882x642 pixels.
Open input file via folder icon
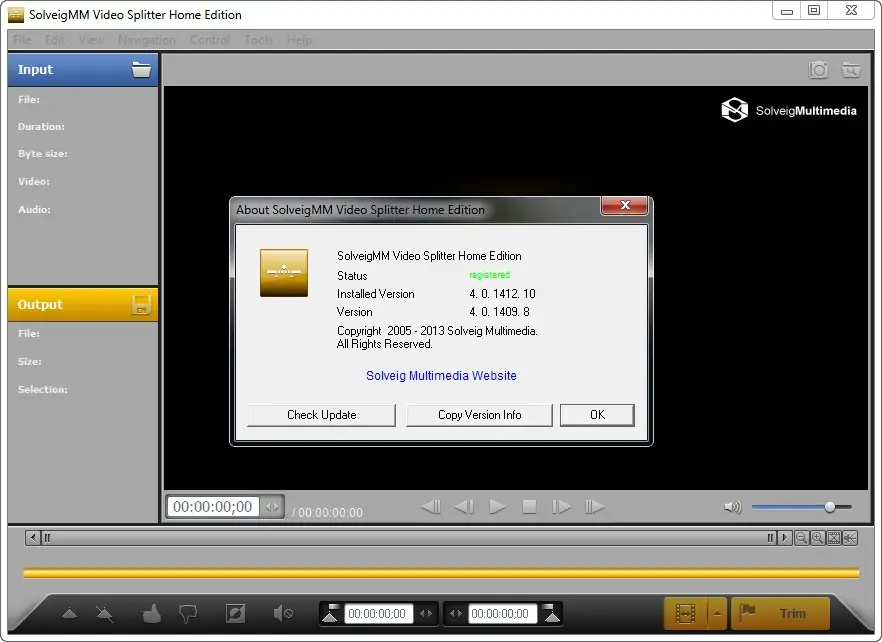coord(141,69)
